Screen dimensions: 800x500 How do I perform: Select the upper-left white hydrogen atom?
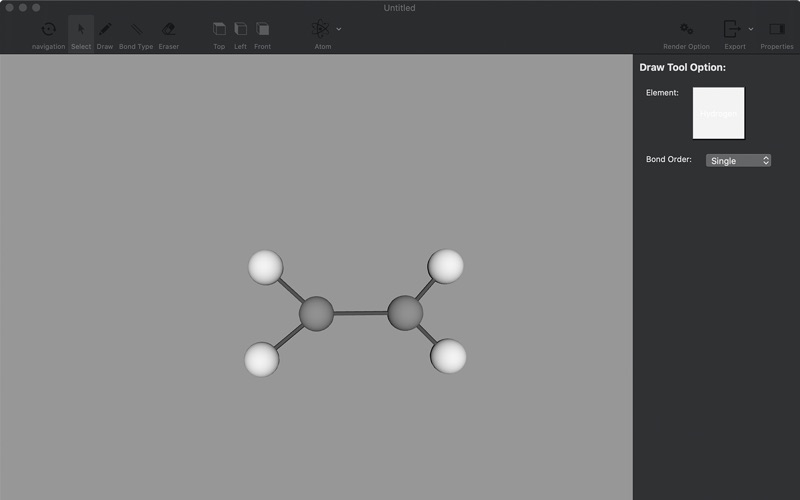[x=266, y=267]
